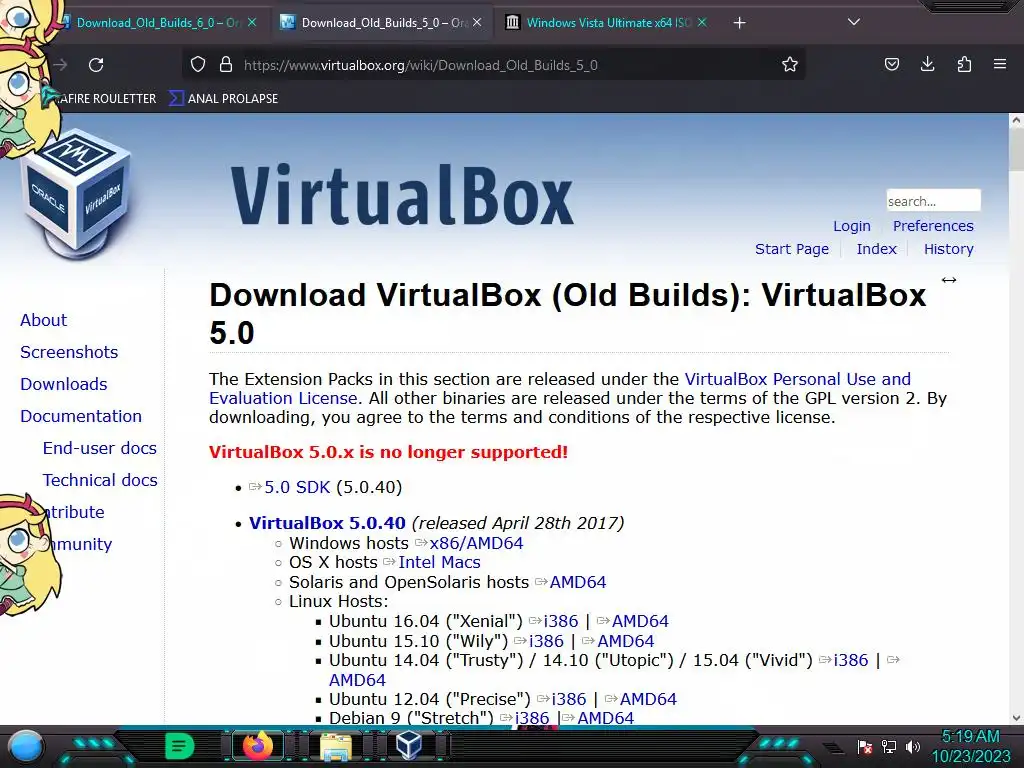Open the VirtualBox 5.0.40 link
Screen dimensions: 1024x768
click(x=327, y=523)
